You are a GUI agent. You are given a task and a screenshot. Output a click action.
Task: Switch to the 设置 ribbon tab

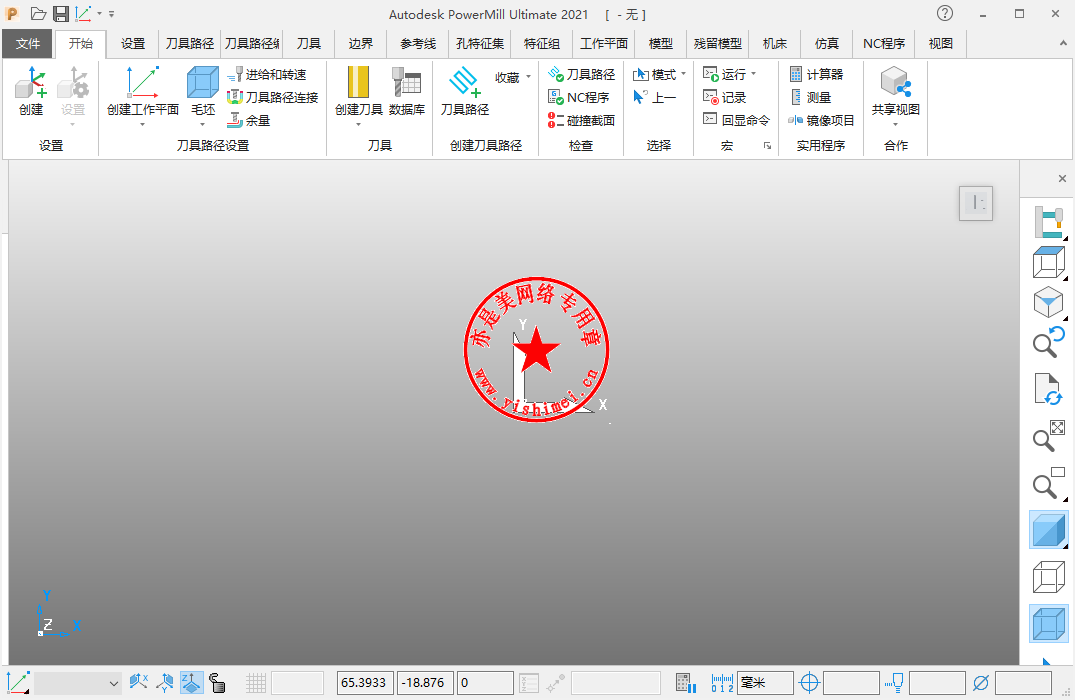[133, 43]
